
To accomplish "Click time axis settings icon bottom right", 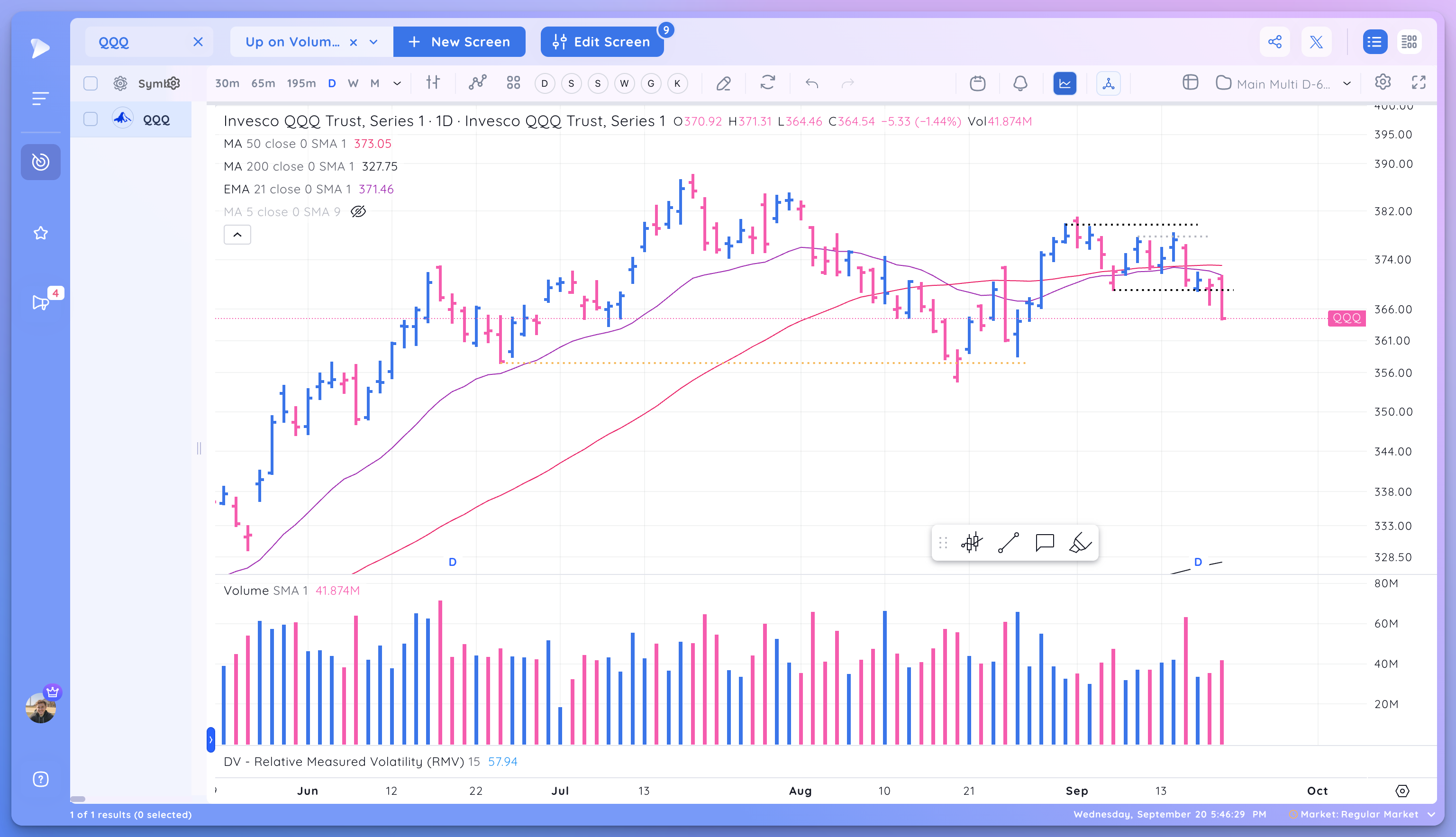I will click(1402, 791).
